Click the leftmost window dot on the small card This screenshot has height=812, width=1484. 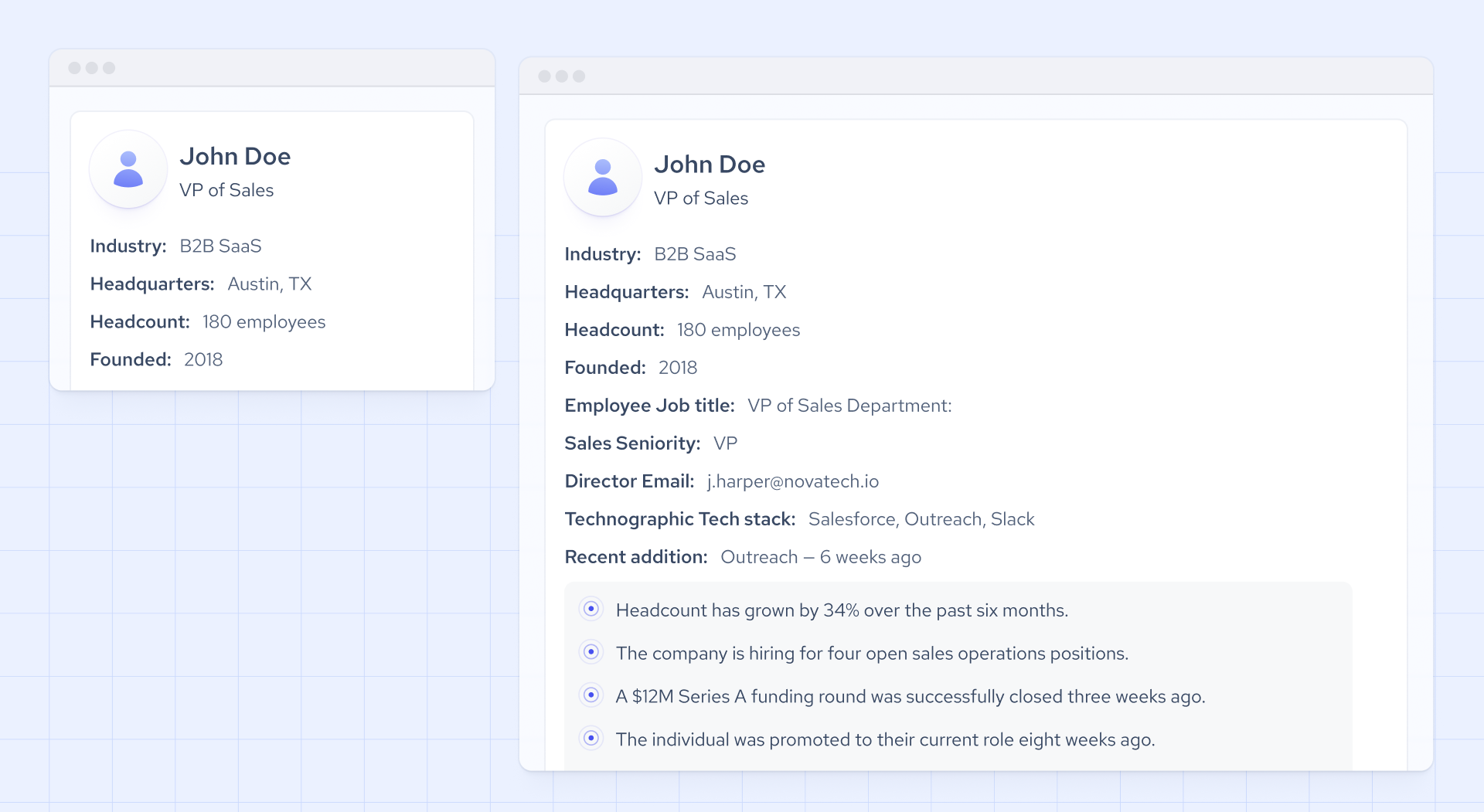point(76,68)
